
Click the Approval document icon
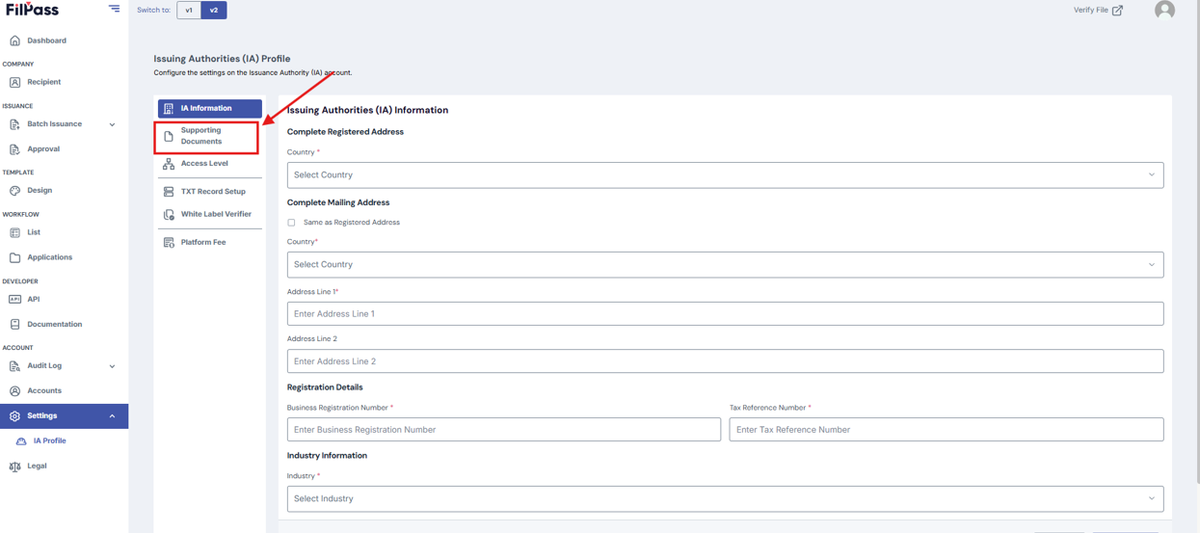[15, 149]
